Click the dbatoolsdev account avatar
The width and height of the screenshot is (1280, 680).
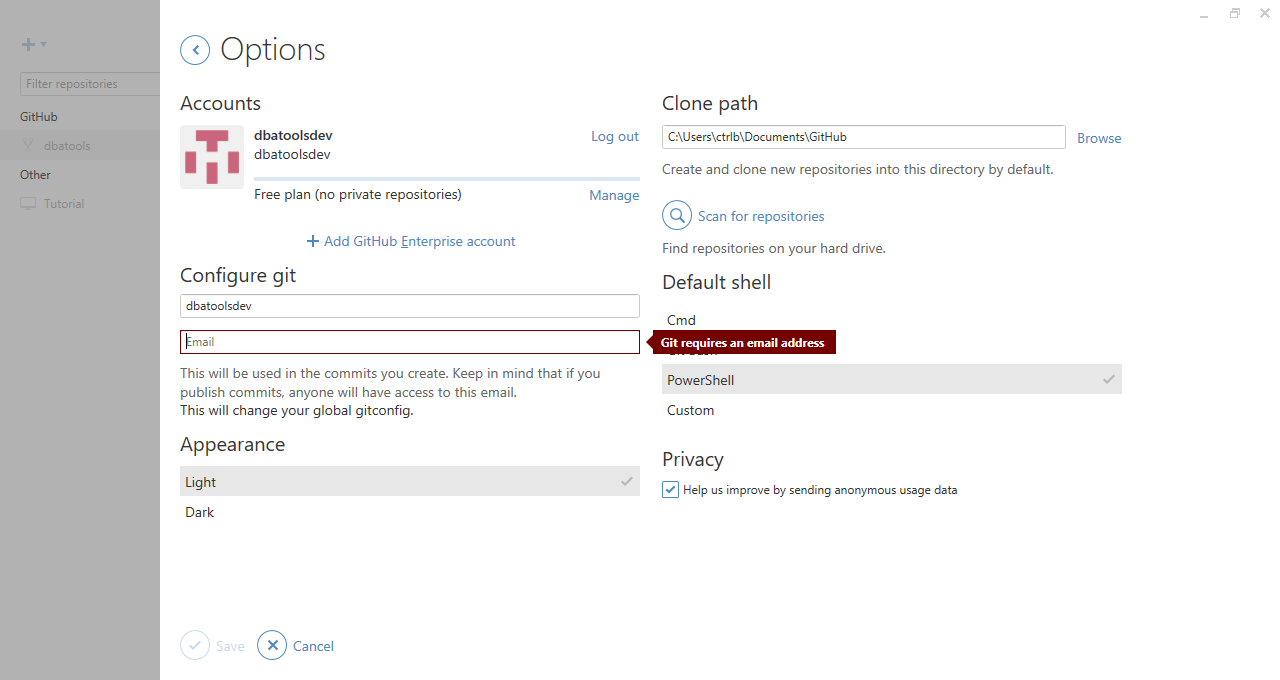[212, 157]
